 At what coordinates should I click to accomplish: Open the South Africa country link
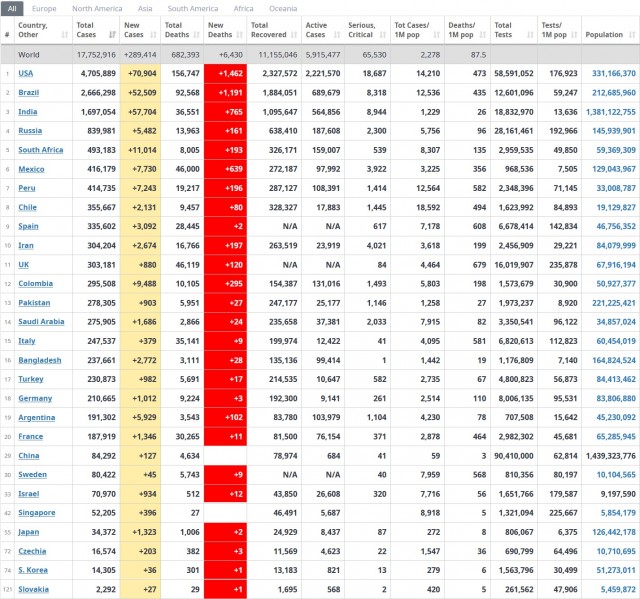click(x=41, y=150)
